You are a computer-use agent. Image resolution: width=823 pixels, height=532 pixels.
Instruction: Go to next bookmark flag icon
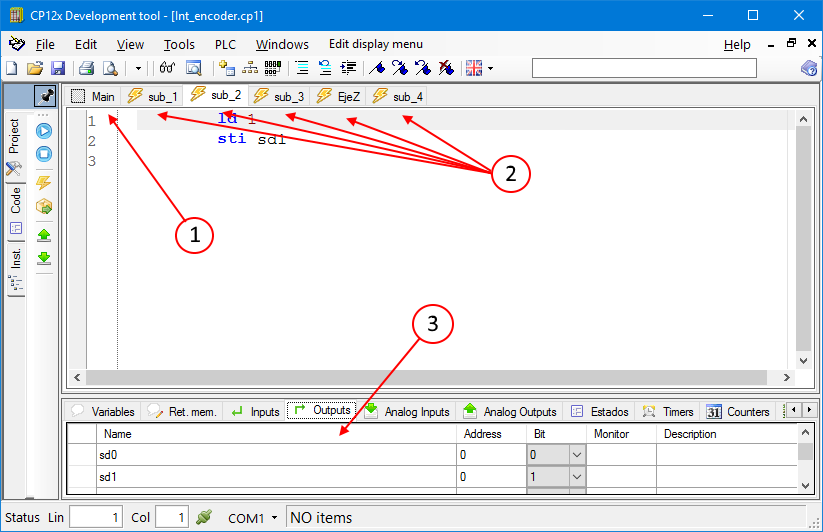pyautogui.click(x=400, y=68)
